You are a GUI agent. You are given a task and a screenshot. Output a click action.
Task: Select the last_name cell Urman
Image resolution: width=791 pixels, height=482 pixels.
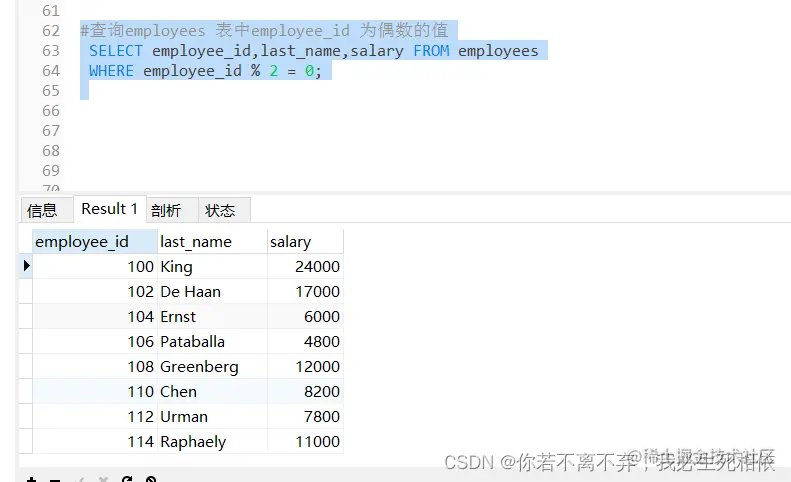click(212, 416)
